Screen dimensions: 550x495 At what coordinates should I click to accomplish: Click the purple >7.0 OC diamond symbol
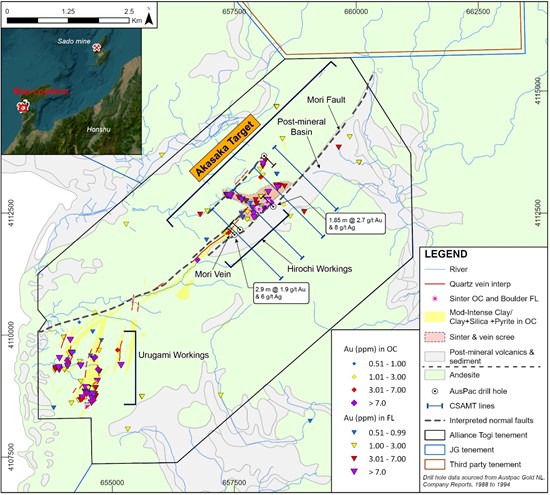click(x=354, y=403)
